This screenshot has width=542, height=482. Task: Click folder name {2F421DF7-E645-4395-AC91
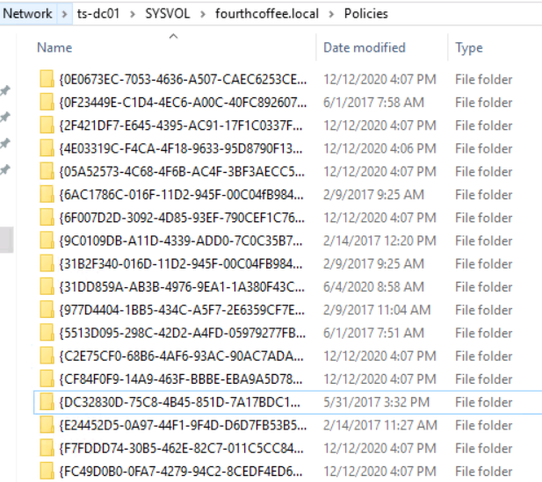(181, 126)
